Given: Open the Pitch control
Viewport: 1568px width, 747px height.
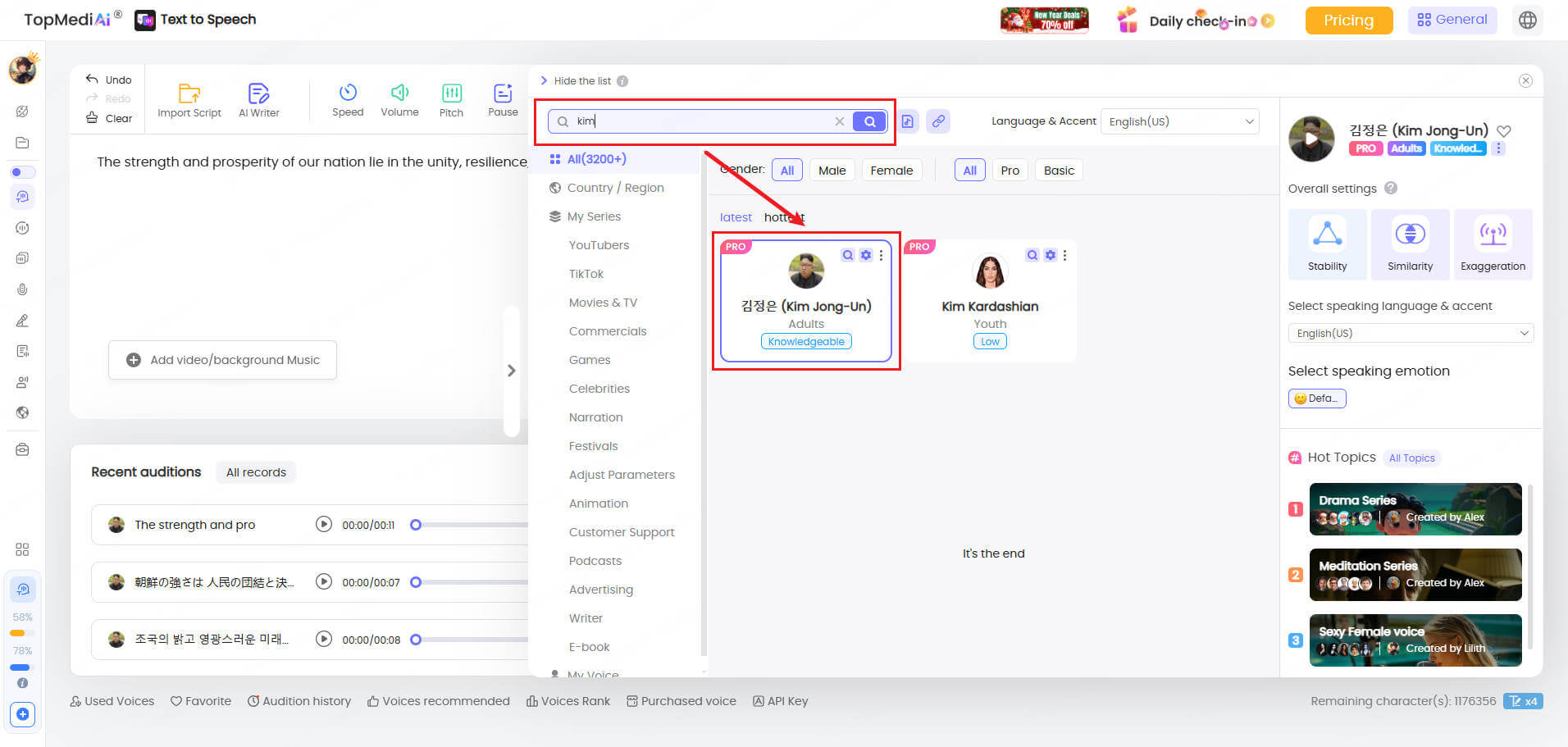Looking at the screenshot, I should tap(451, 101).
